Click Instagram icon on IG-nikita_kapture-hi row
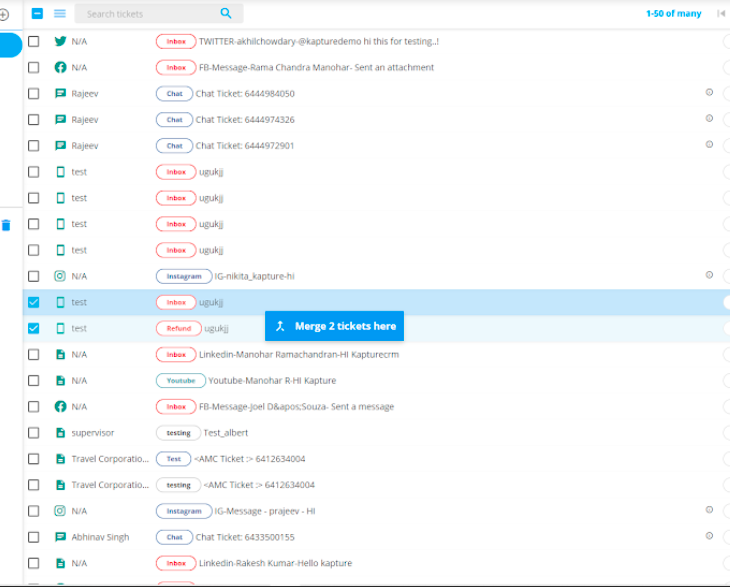This screenshot has height=587, width=730. click(x=60, y=276)
